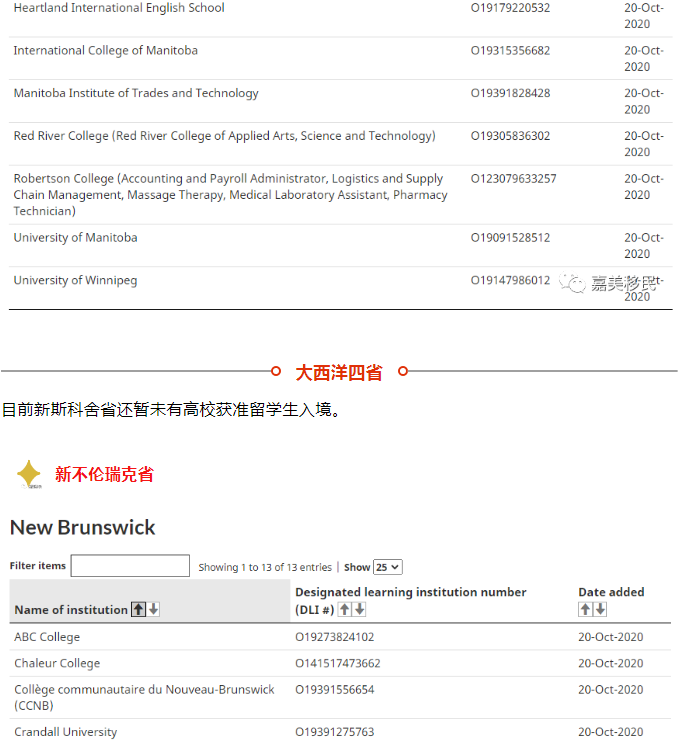Select the ABC College row
Viewport: 681px width, 744px height.
pos(47,637)
